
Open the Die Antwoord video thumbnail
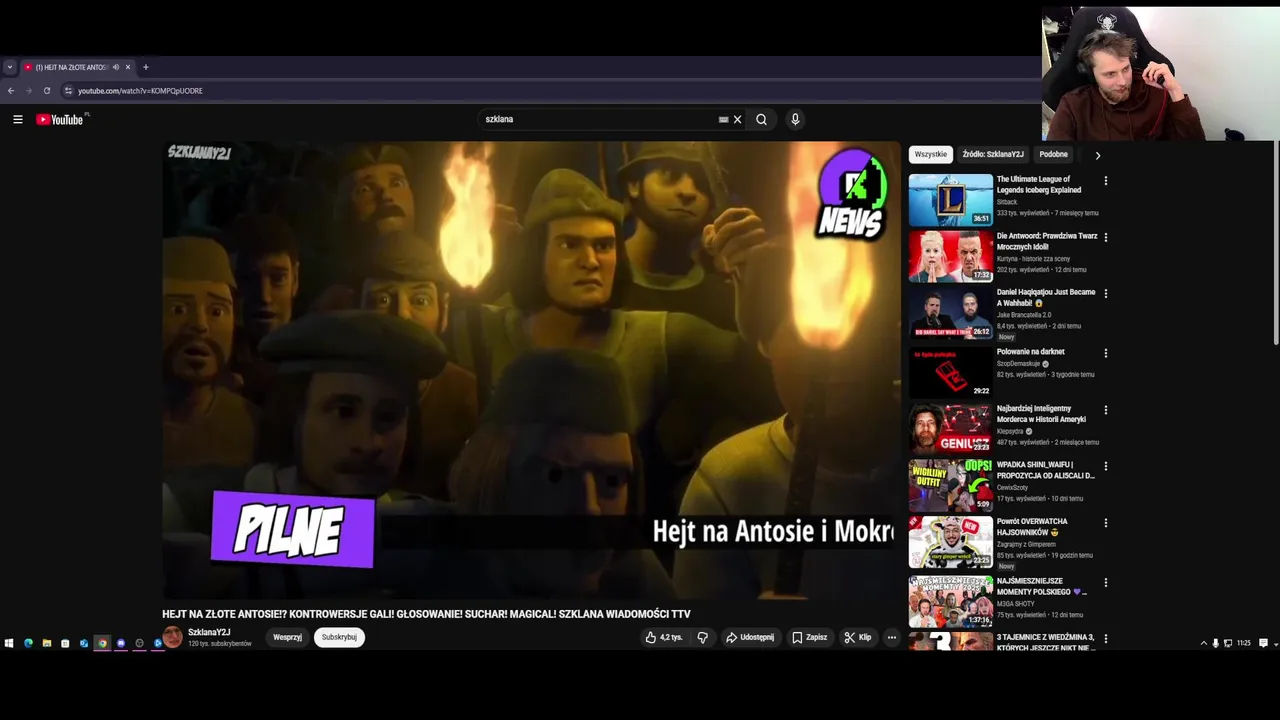click(950, 257)
